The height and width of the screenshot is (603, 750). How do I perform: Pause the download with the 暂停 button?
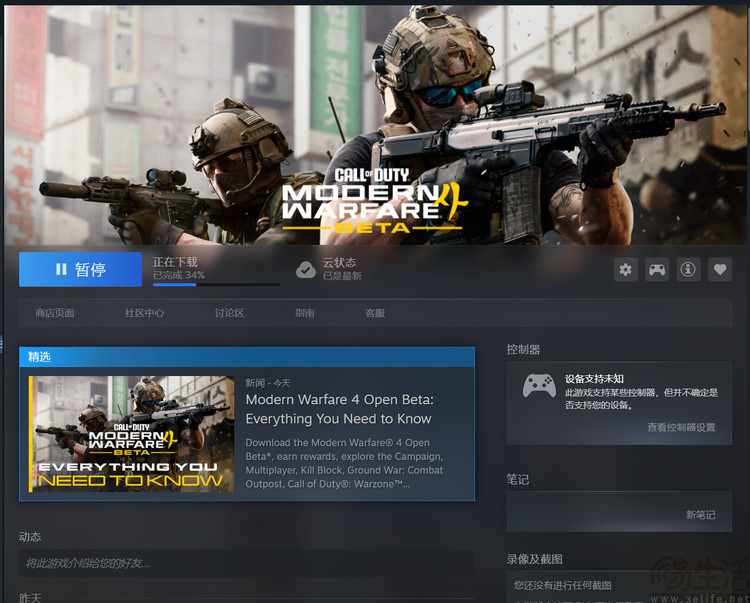coord(80,269)
